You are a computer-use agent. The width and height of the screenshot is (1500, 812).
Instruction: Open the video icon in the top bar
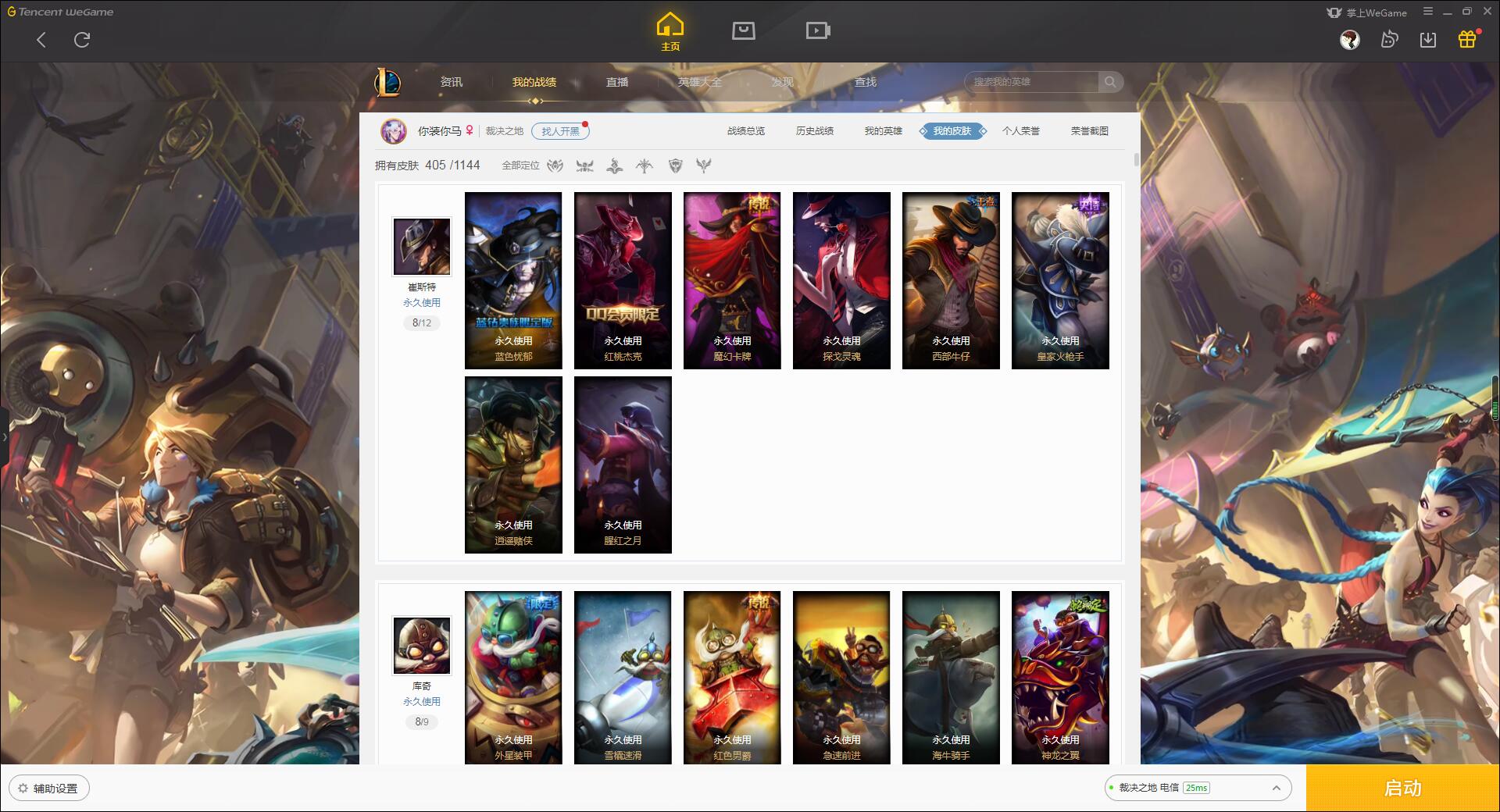(x=817, y=30)
